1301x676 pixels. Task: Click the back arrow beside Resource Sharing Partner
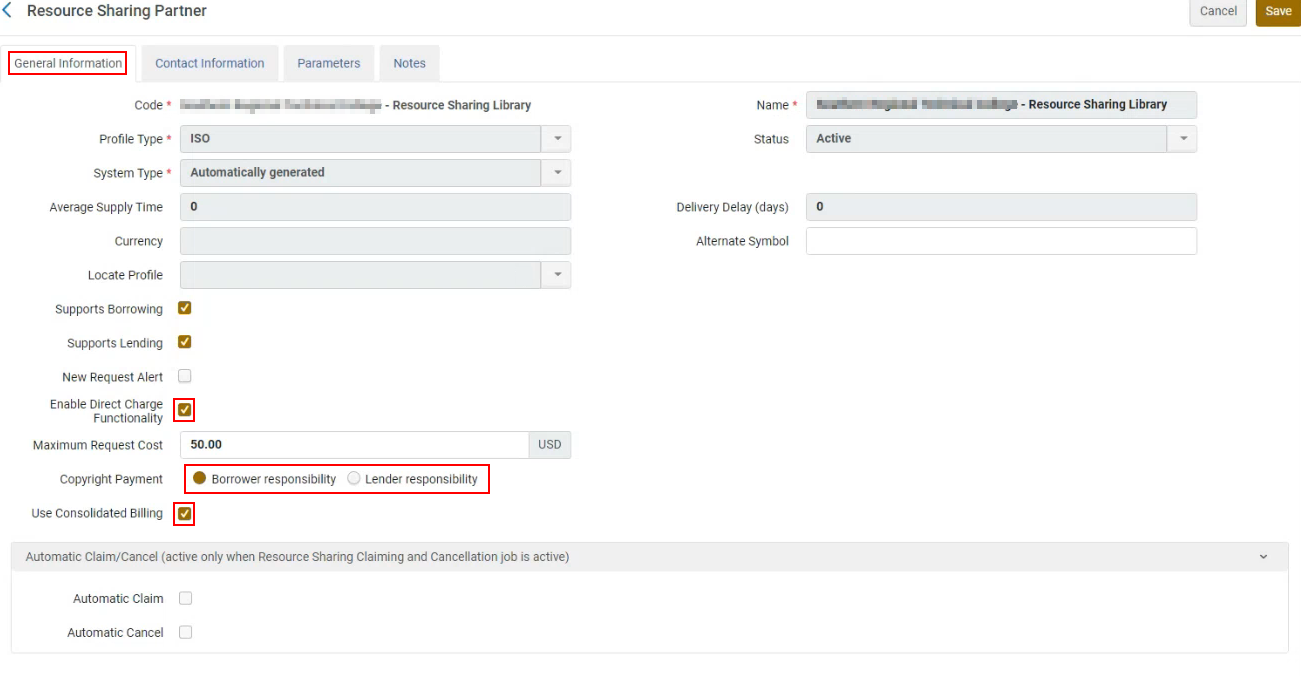pyautogui.click(x=8, y=11)
